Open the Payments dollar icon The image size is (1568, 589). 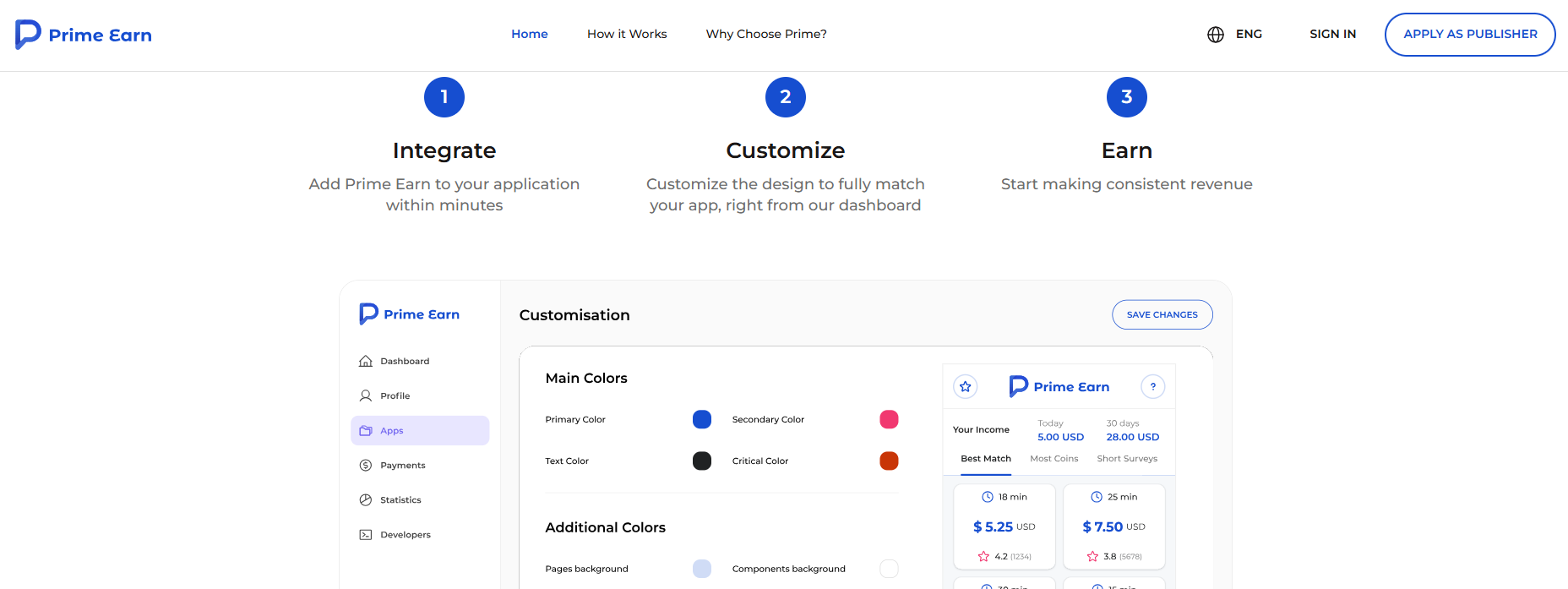pyautogui.click(x=366, y=465)
